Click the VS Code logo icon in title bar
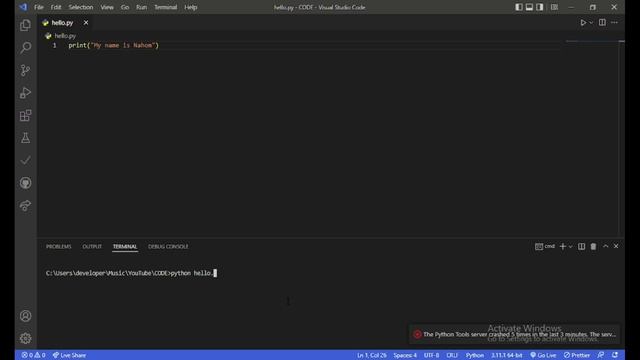640x360 pixels. coord(23,7)
